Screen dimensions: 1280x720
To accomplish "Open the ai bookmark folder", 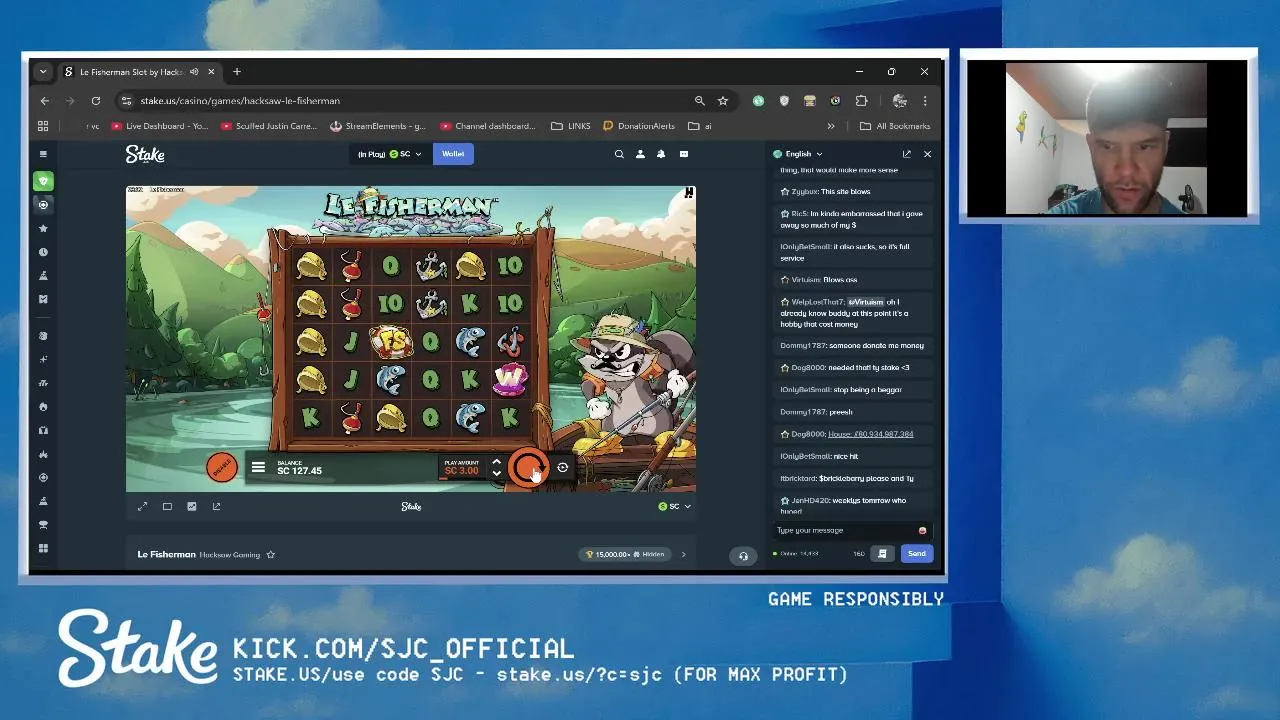I will (700, 126).
